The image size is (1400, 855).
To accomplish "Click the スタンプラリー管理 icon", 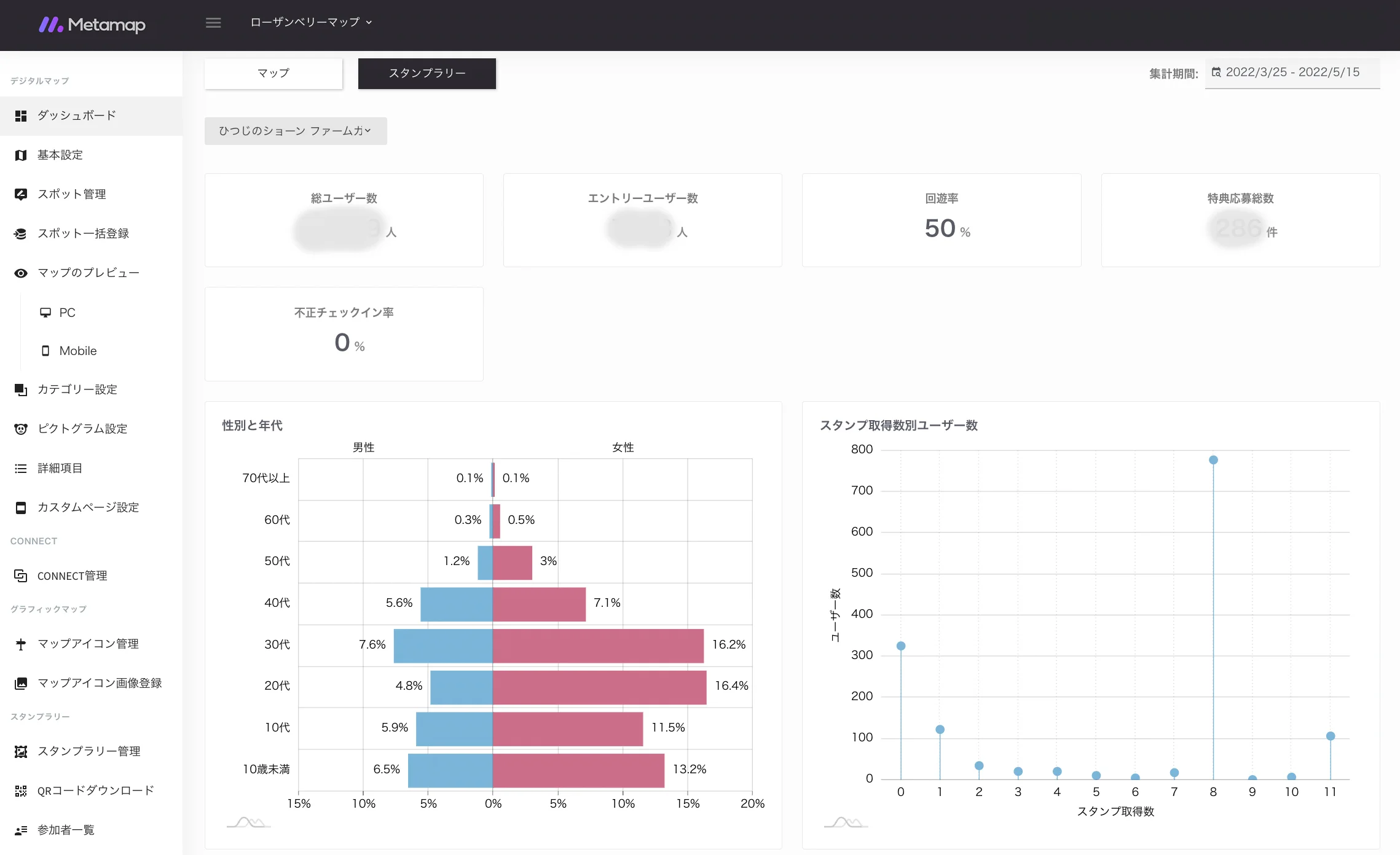I will click(x=21, y=751).
